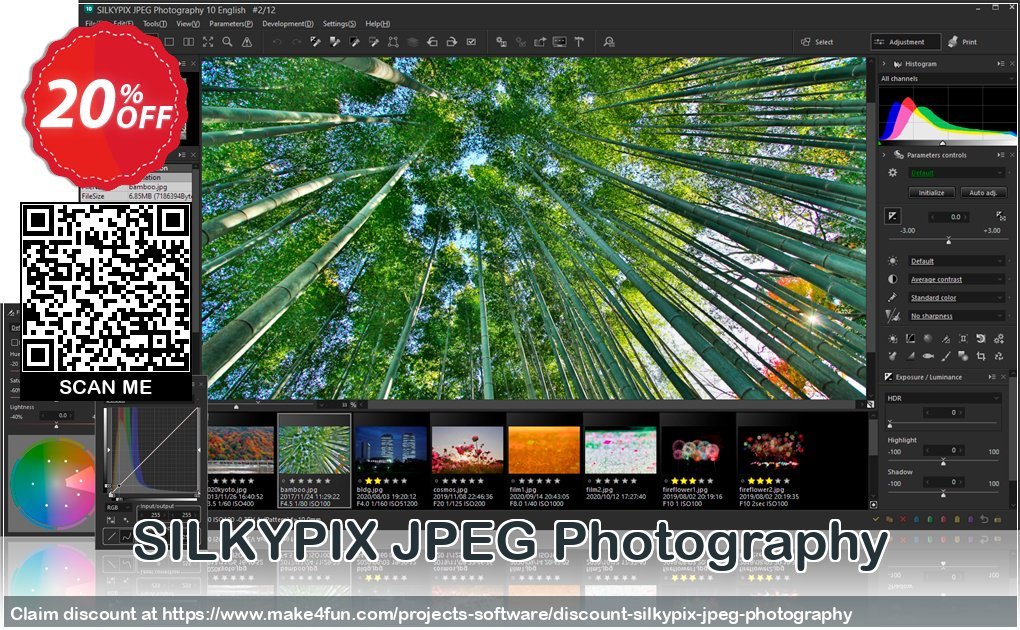Click the white balance sun icon
The width and height of the screenshot is (1020, 630).
(892, 261)
